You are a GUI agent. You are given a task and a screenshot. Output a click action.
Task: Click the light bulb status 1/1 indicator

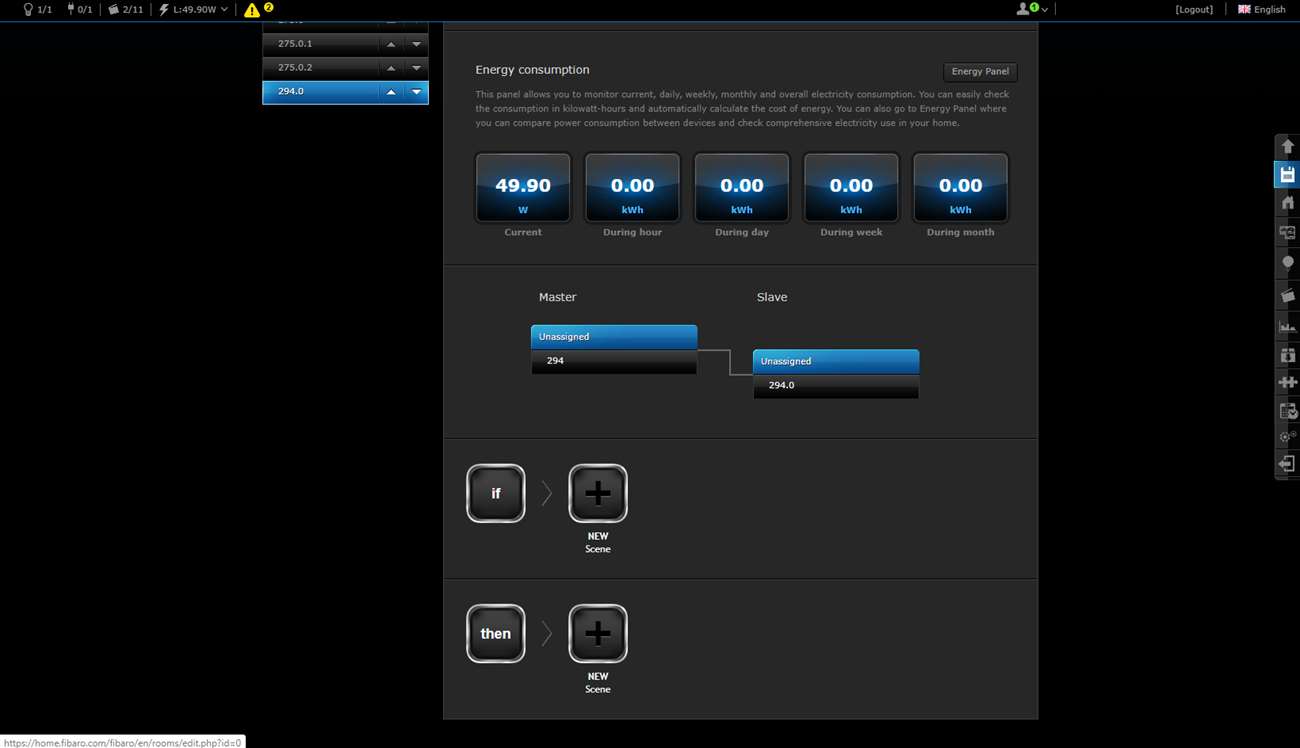click(x=37, y=10)
